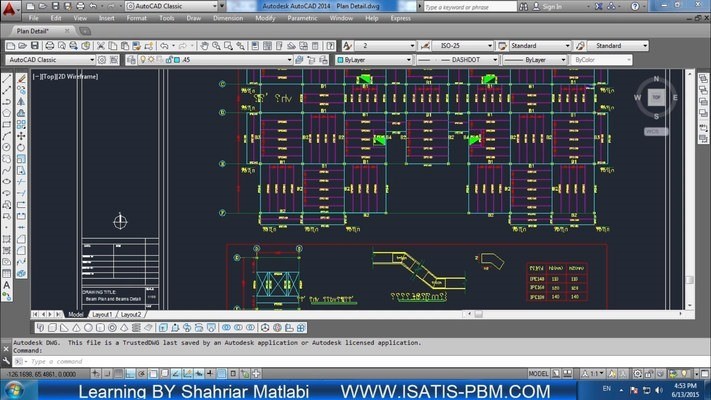Click the TOP face of ViewCube
This screenshot has height=400, width=711.
656,97
